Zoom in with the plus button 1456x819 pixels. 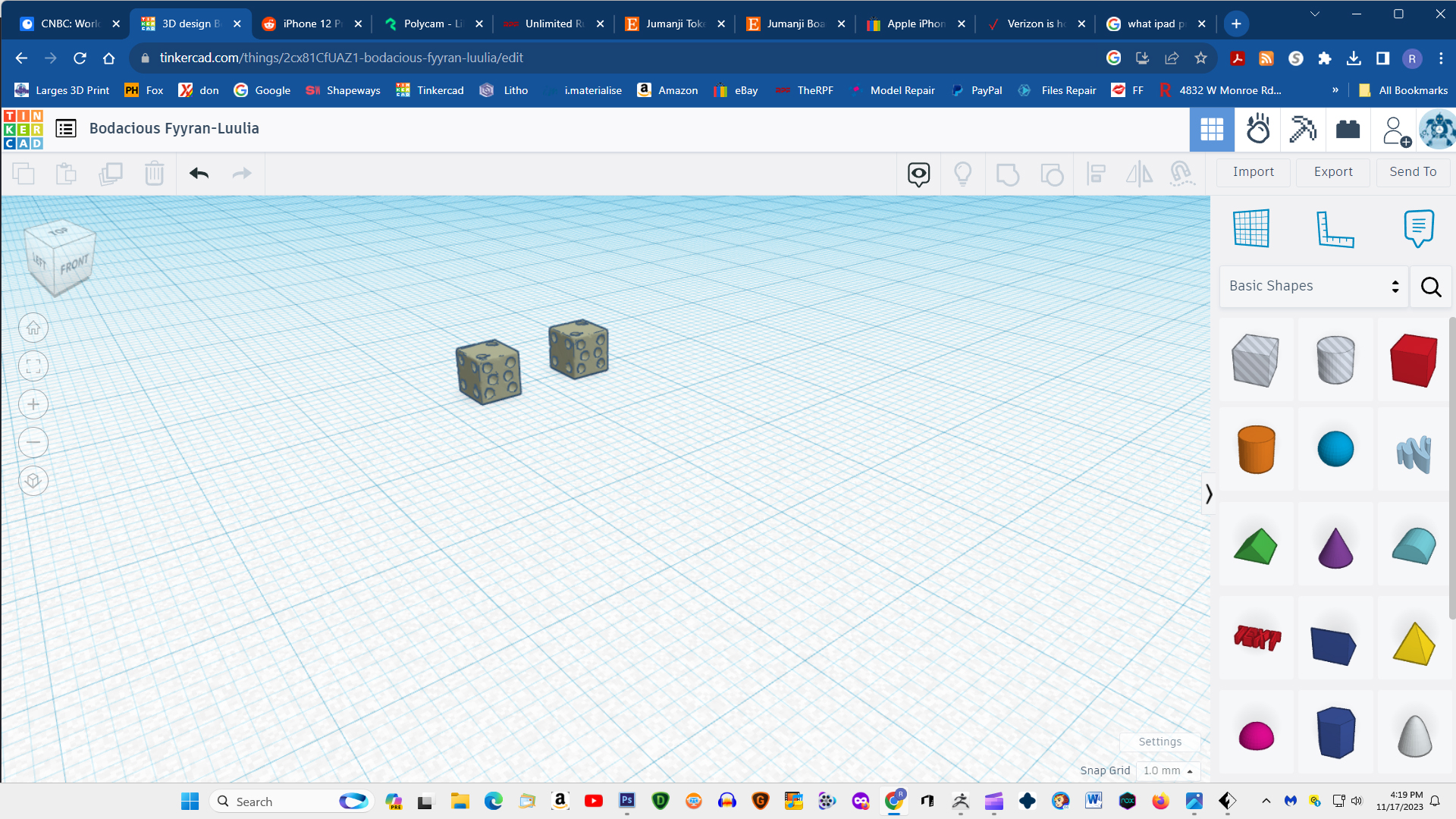(33, 404)
